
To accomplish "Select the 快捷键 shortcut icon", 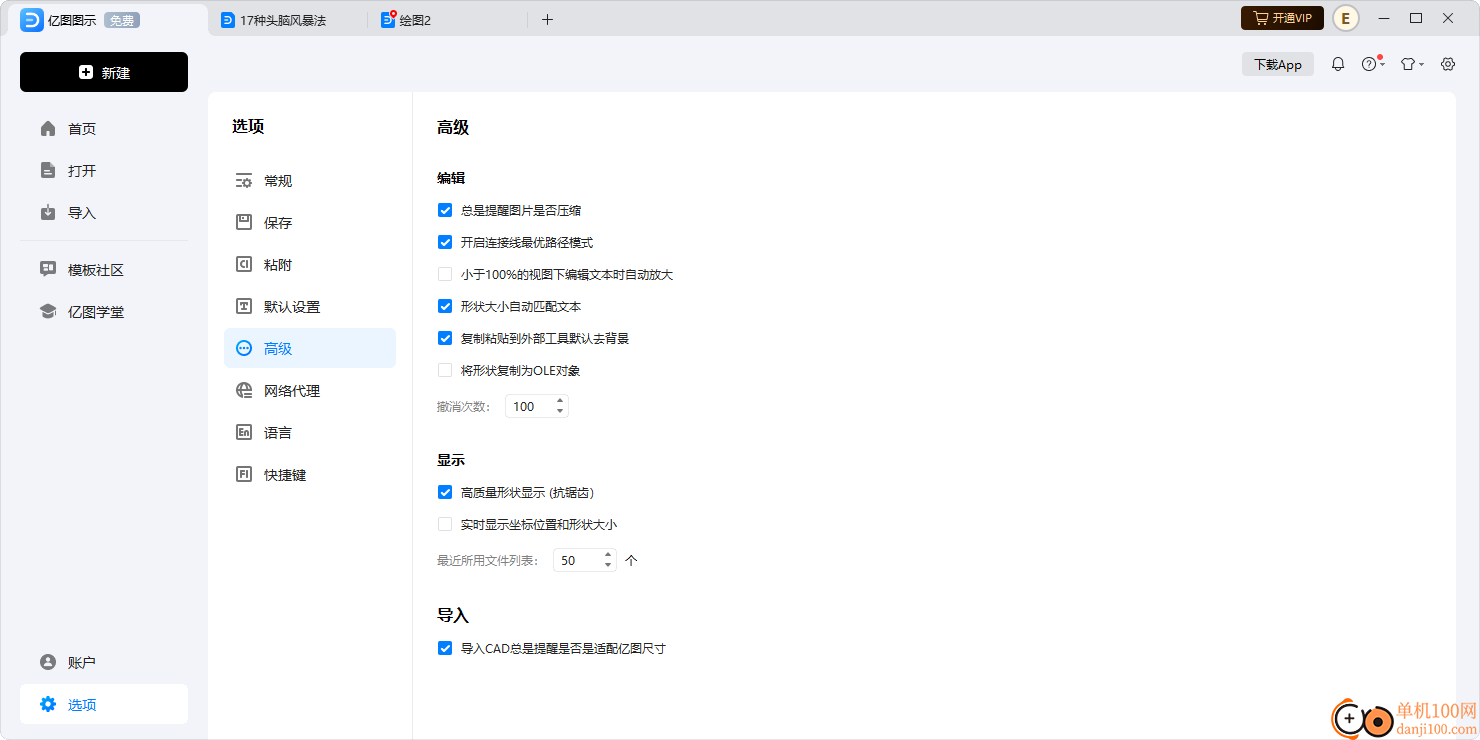I will click(x=244, y=475).
